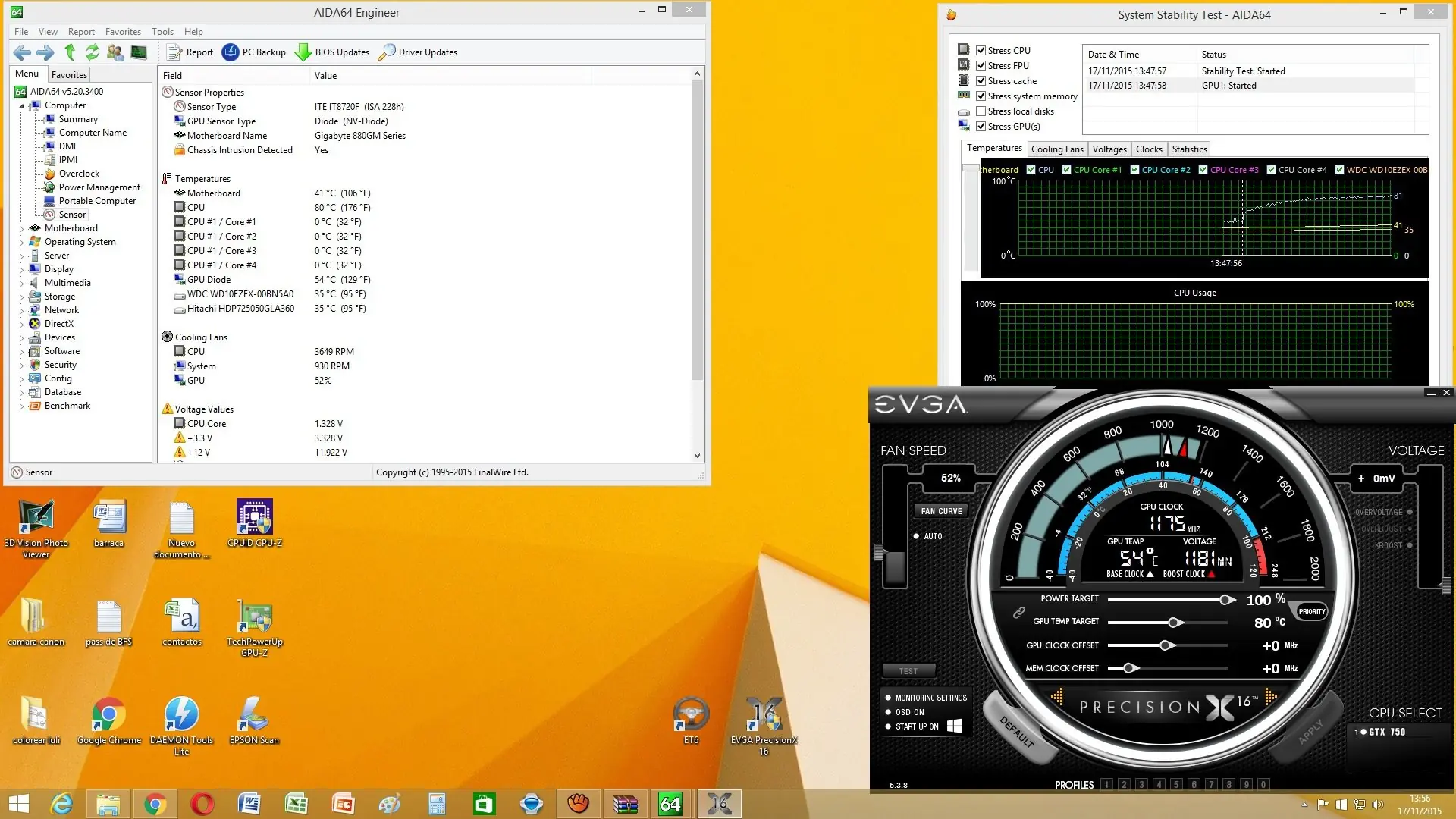Switch to the Favorites tab

pos(69,75)
